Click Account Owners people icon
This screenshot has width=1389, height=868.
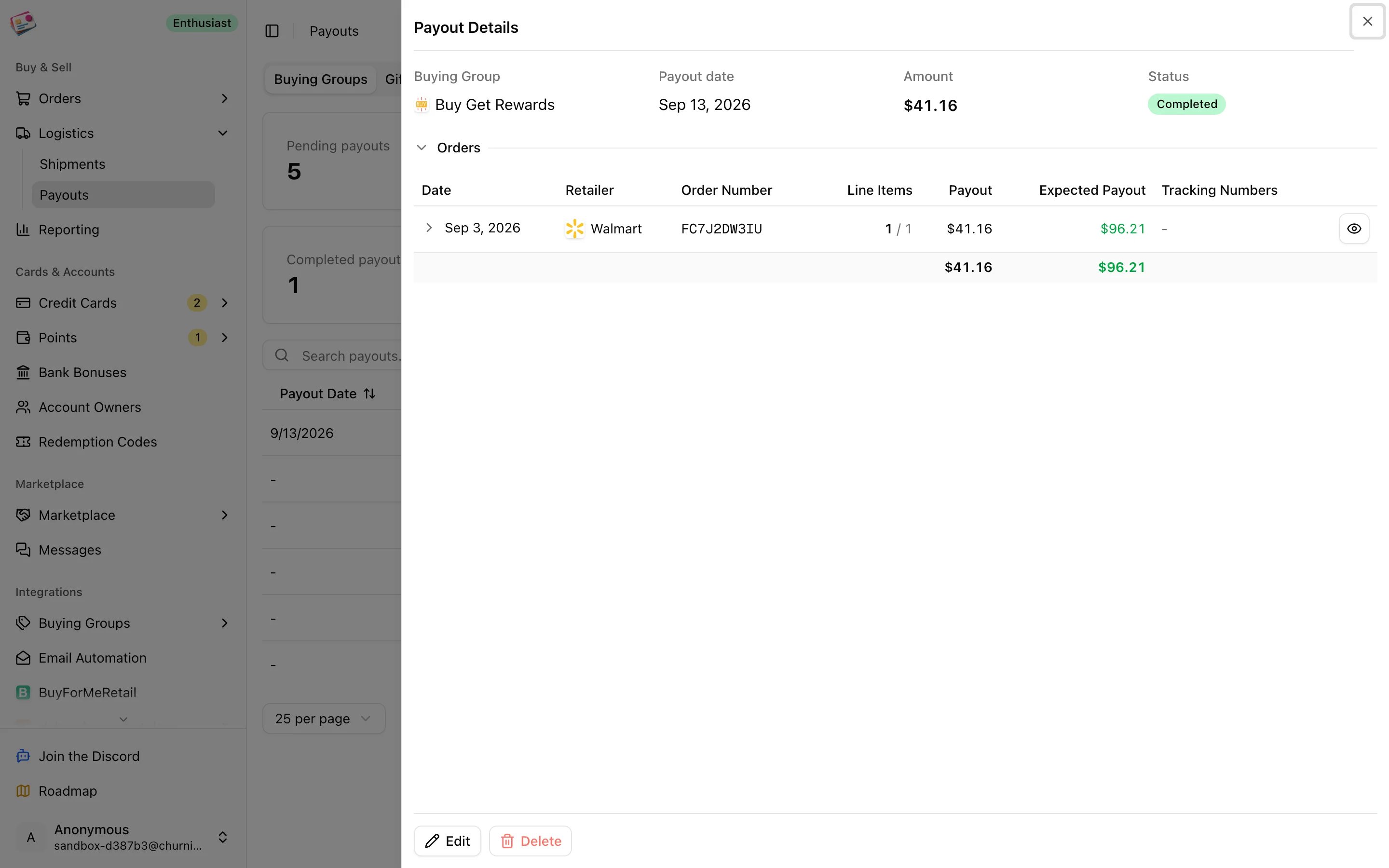click(23, 407)
